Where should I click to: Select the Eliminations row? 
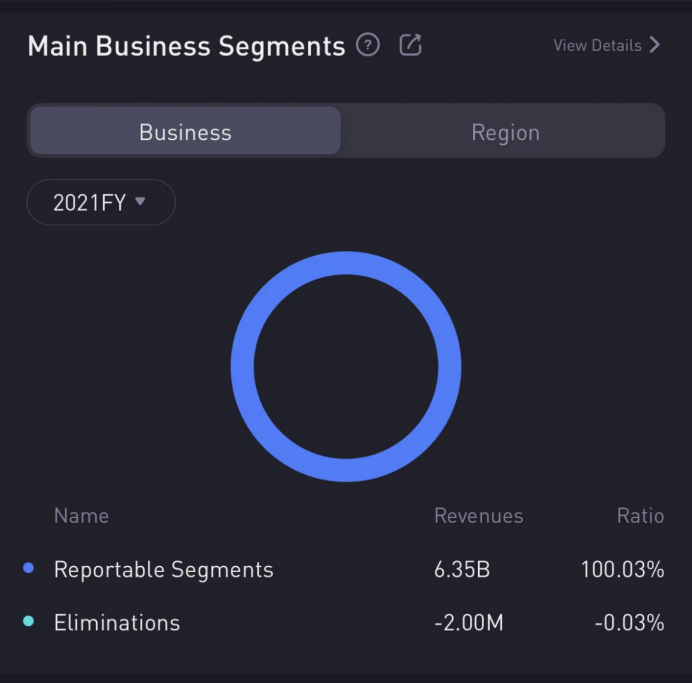click(x=117, y=623)
